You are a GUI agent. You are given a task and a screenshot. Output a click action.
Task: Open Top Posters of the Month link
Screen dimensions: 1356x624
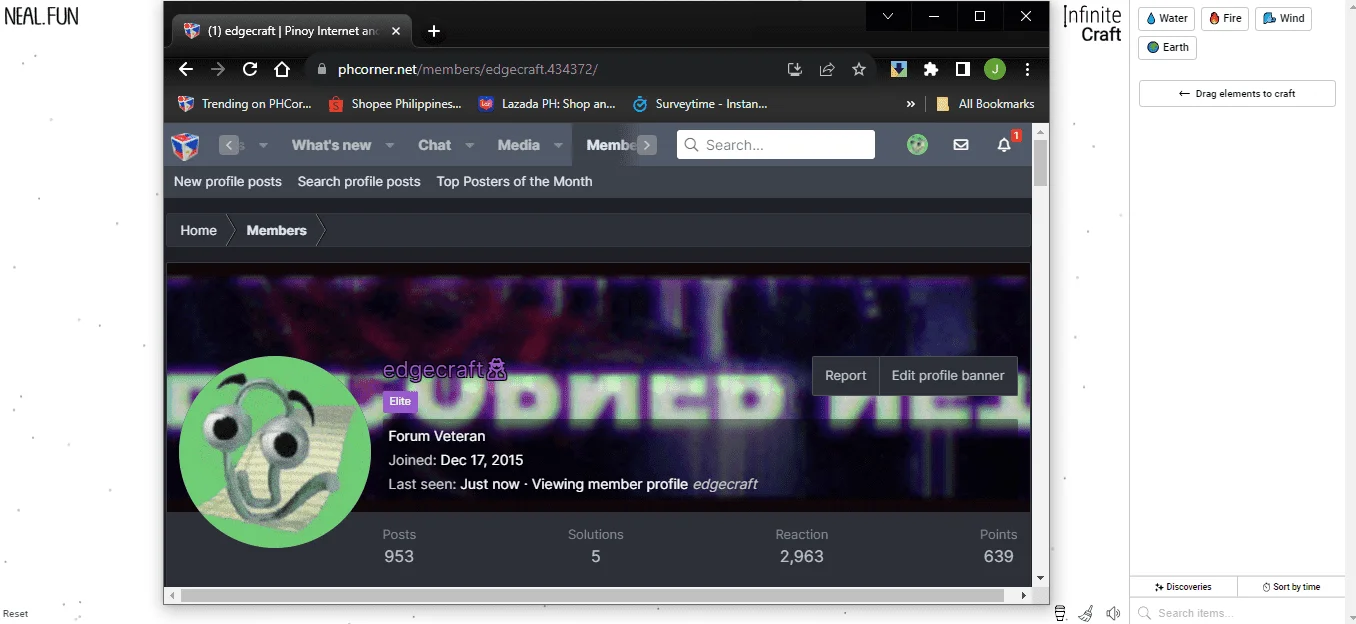pyautogui.click(x=514, y=181)
